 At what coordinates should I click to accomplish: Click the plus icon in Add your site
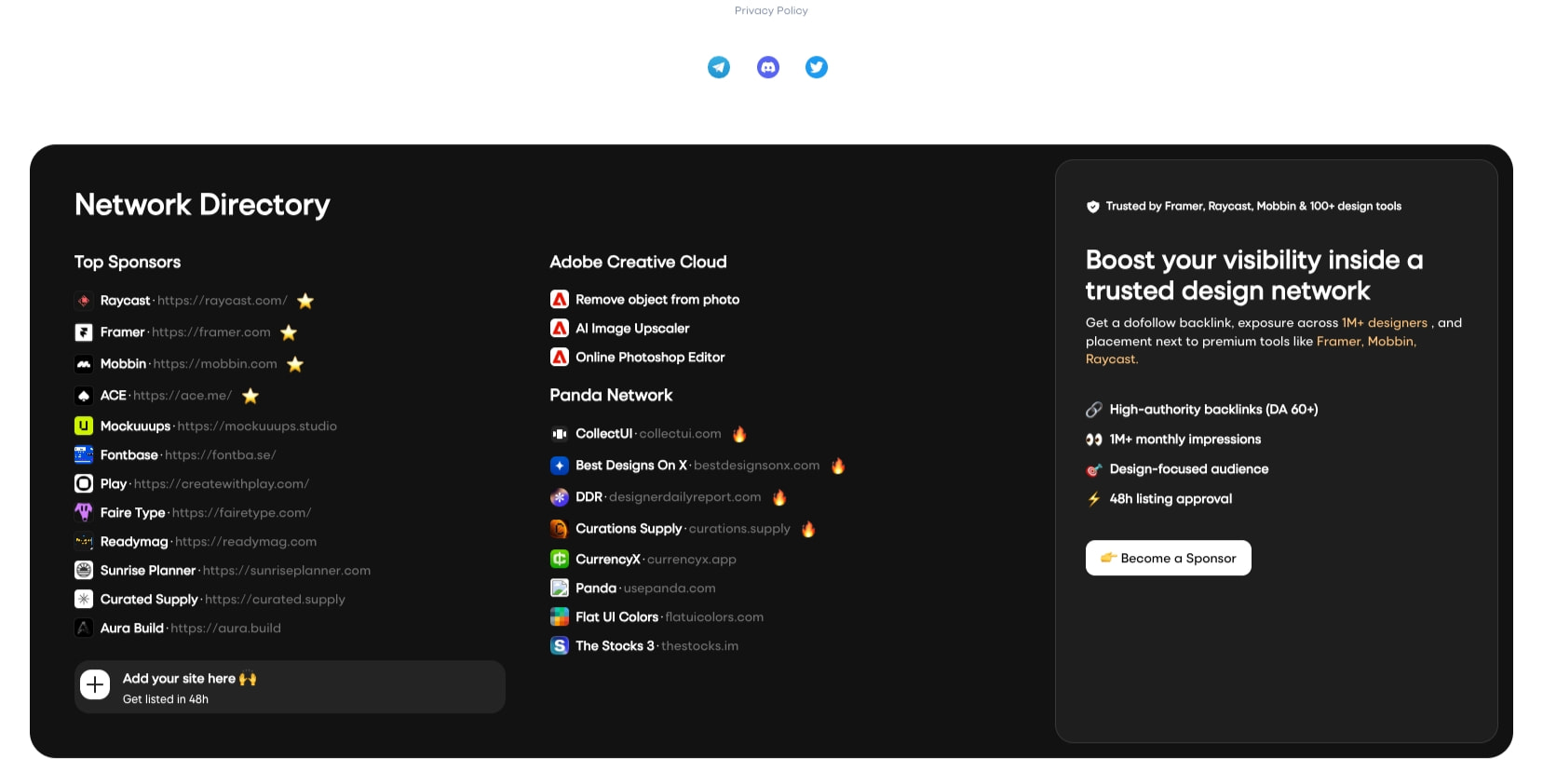click(x=95, y=685)
